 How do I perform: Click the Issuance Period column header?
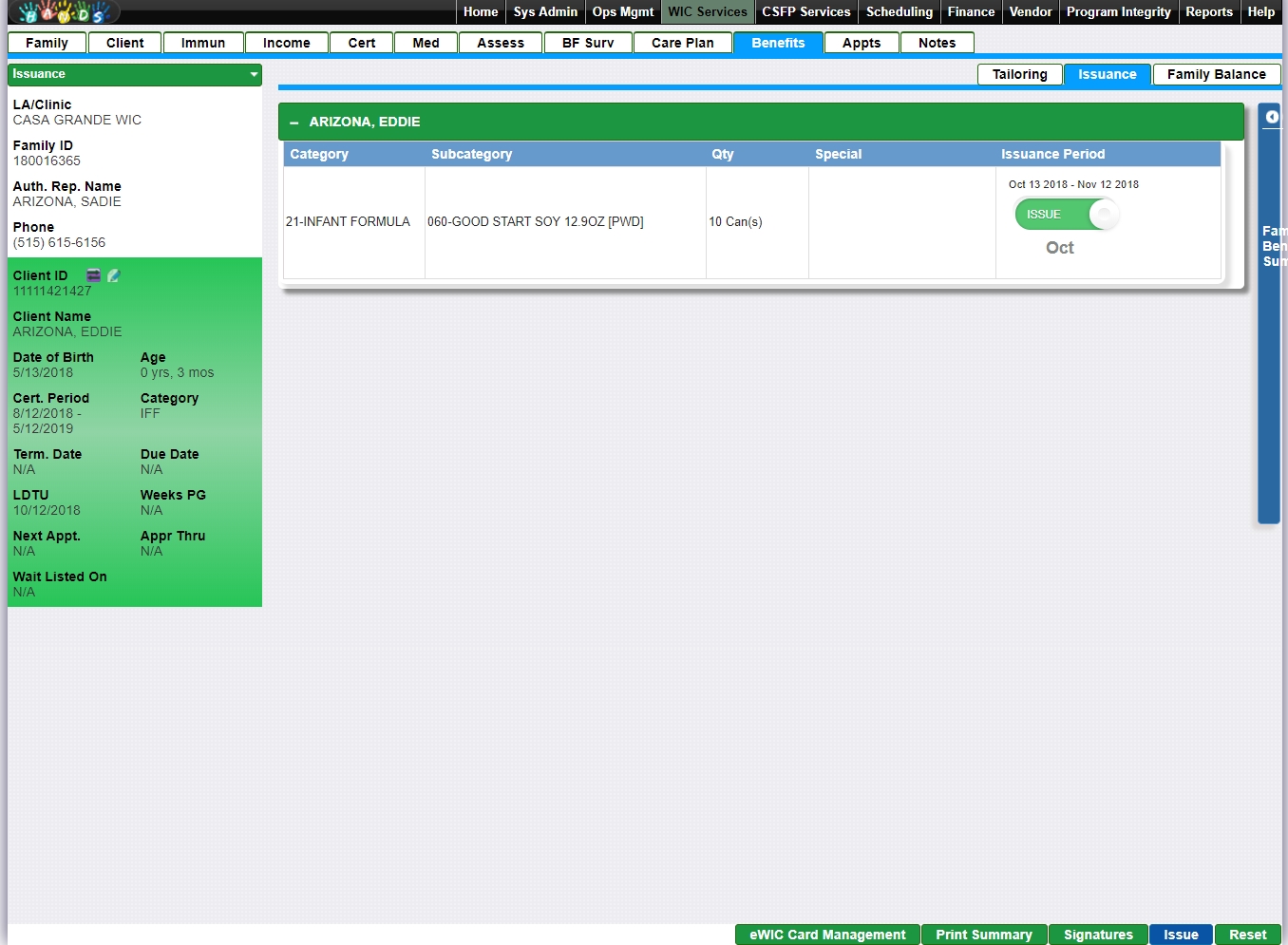pos(1052,154)
